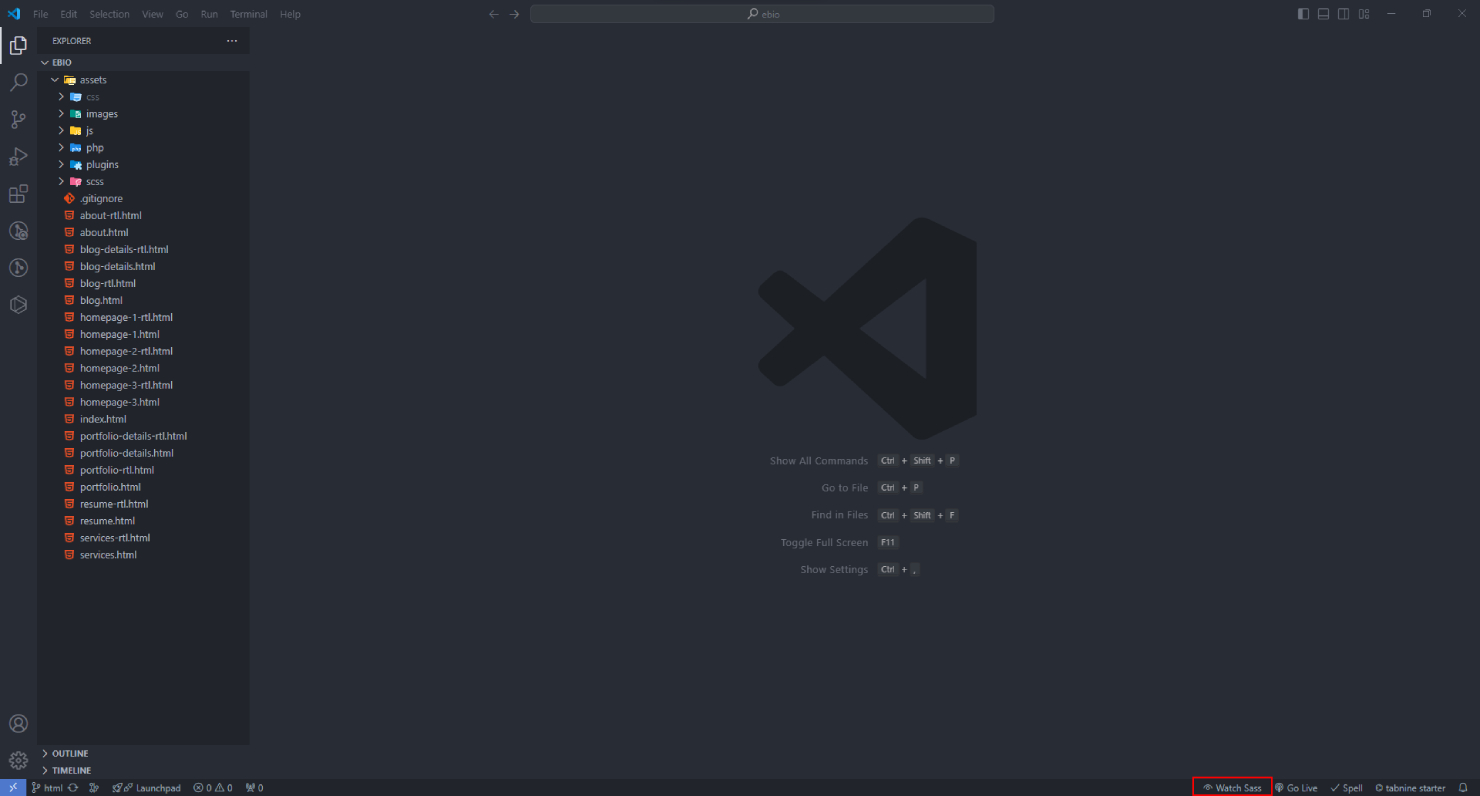This screenshot has width=1480, height=796.
Task: Expand the css folder
Action: [x=143, y=97]
